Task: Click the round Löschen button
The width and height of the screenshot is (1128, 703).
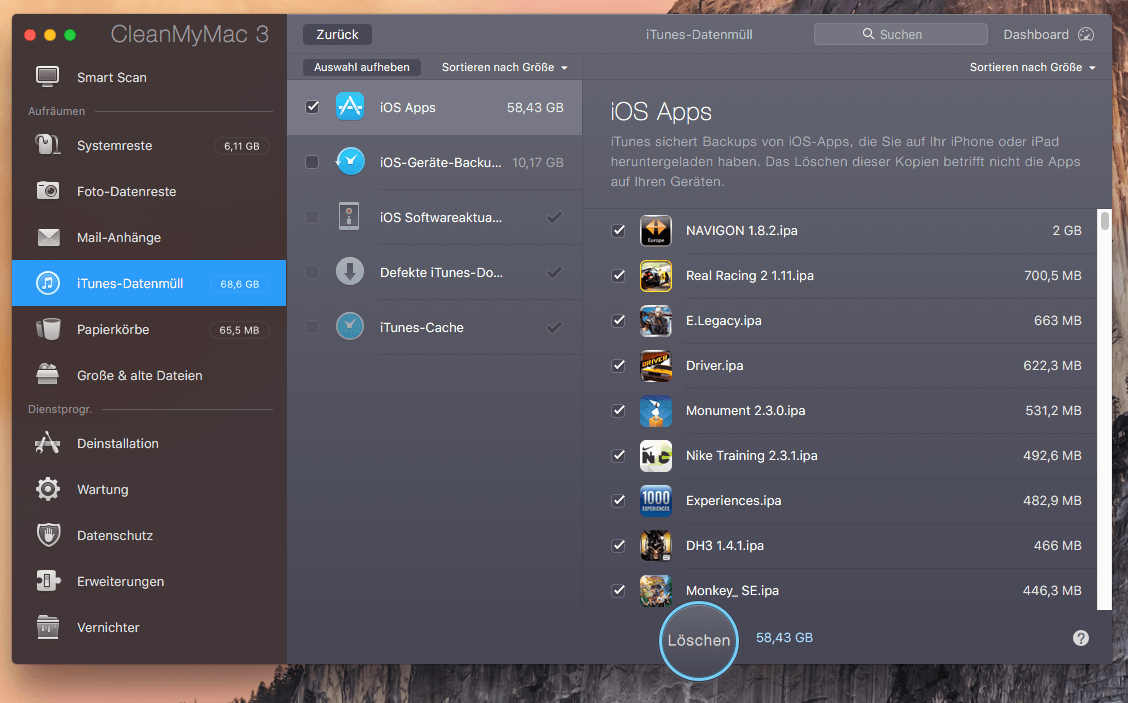Action: click(699, 640)
